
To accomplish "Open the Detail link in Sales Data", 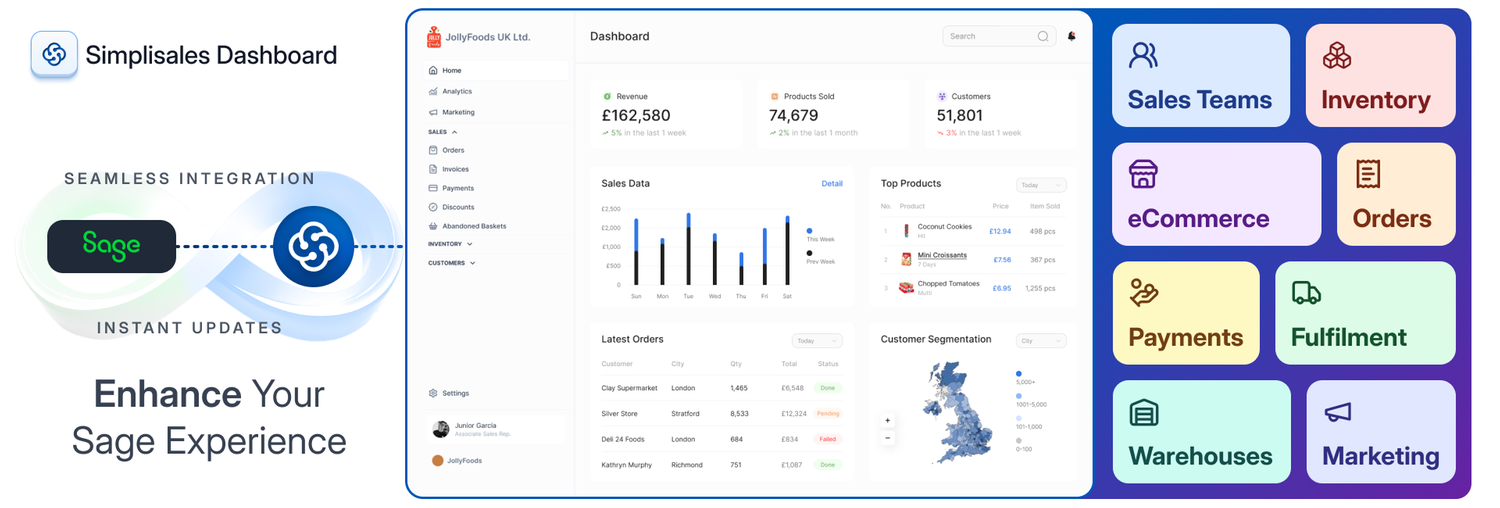I will click(832, 184).
